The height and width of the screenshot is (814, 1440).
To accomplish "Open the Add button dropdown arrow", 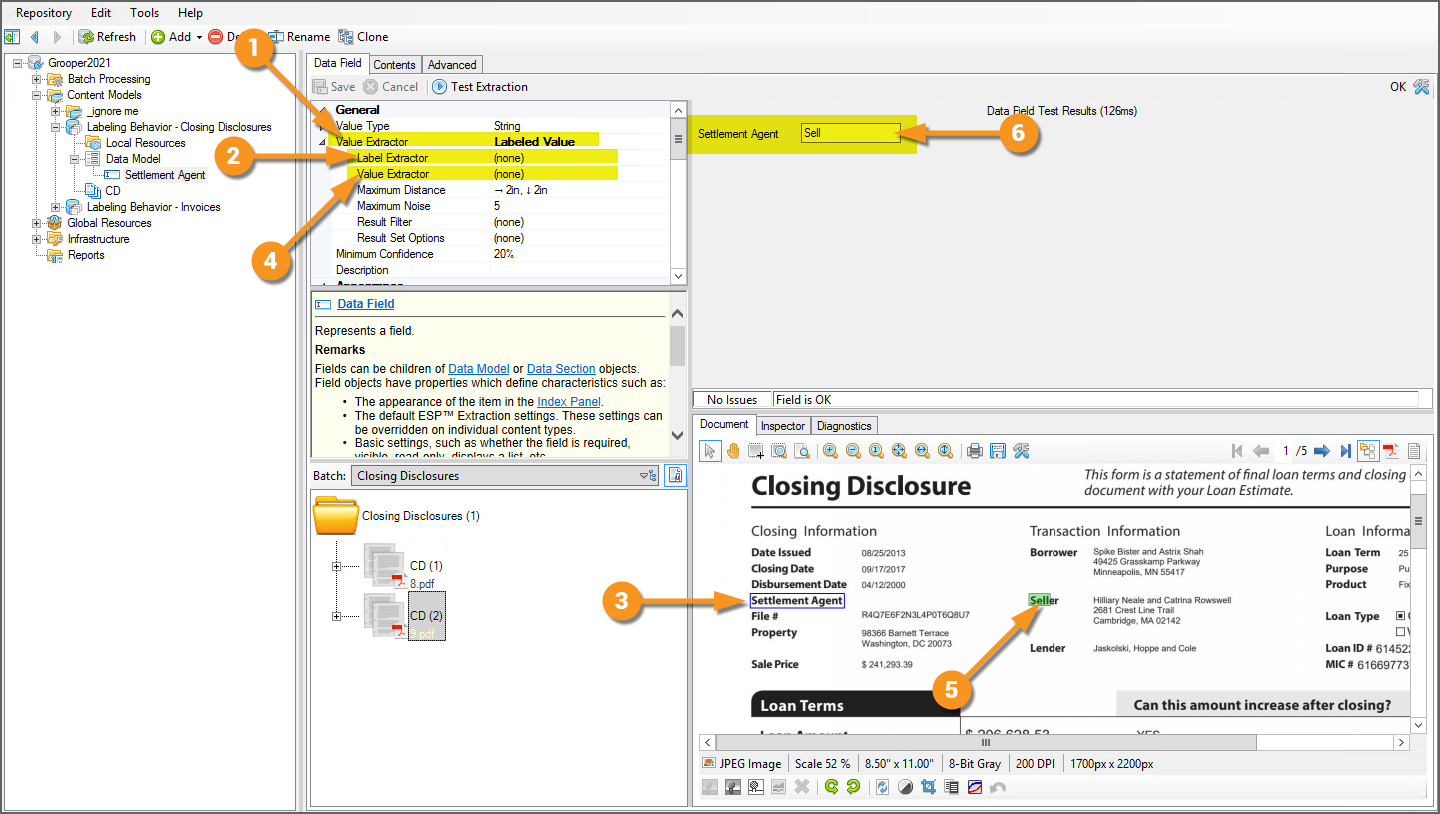I will 199,37.
